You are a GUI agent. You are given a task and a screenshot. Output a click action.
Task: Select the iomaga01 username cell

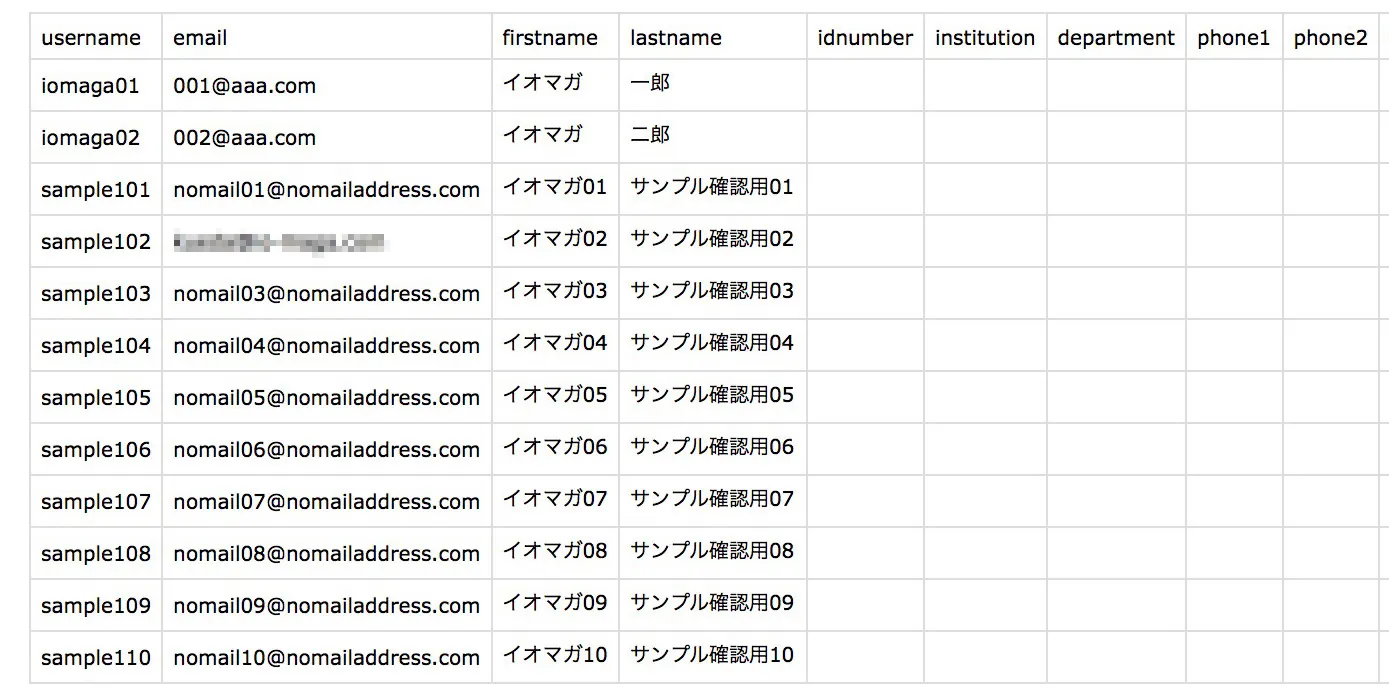(x=90, y=86)
